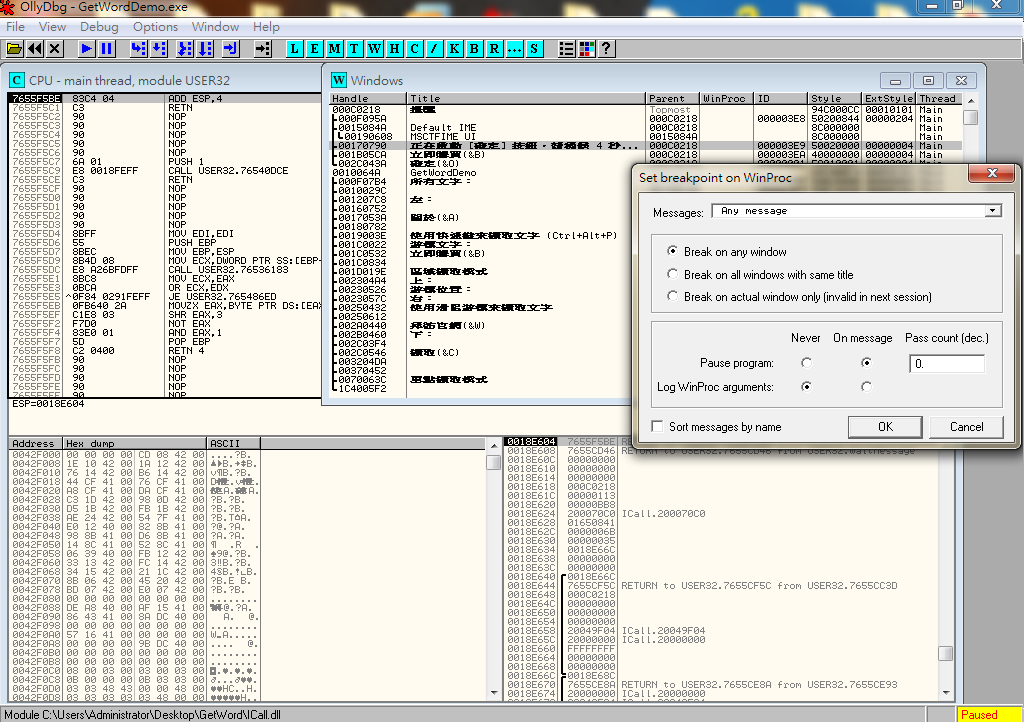Open the Memory map (M) icon

[334, 48]
